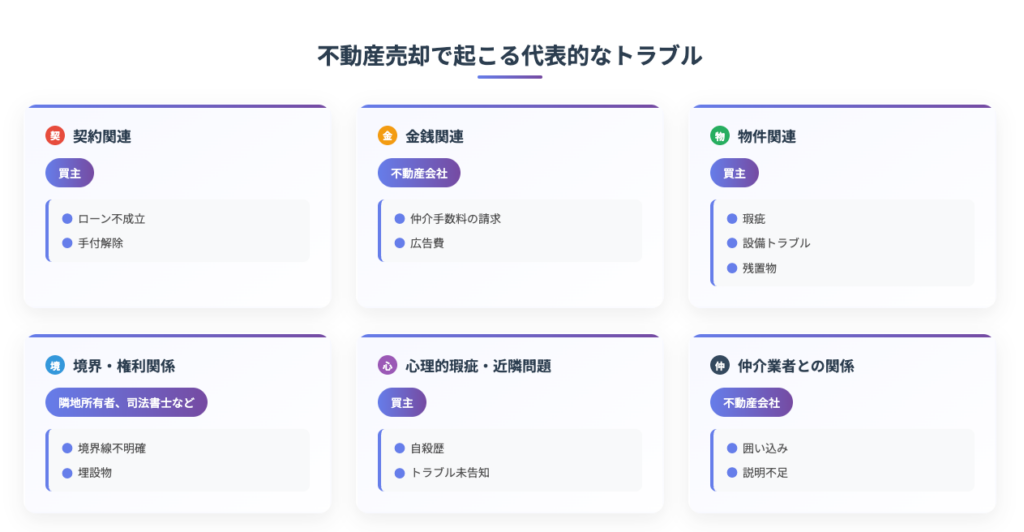Select the 不動産会社 badge under 金銭関連

[x=419, y=173]
